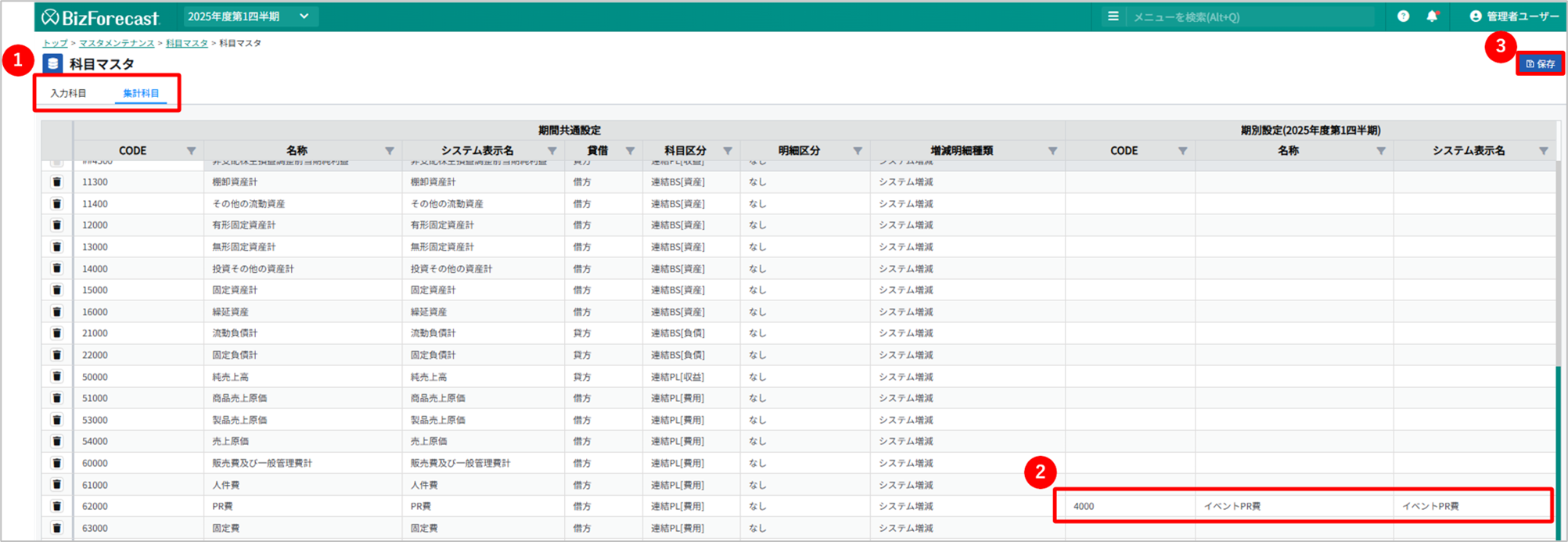Click the menu search field

pos(1252,17)
